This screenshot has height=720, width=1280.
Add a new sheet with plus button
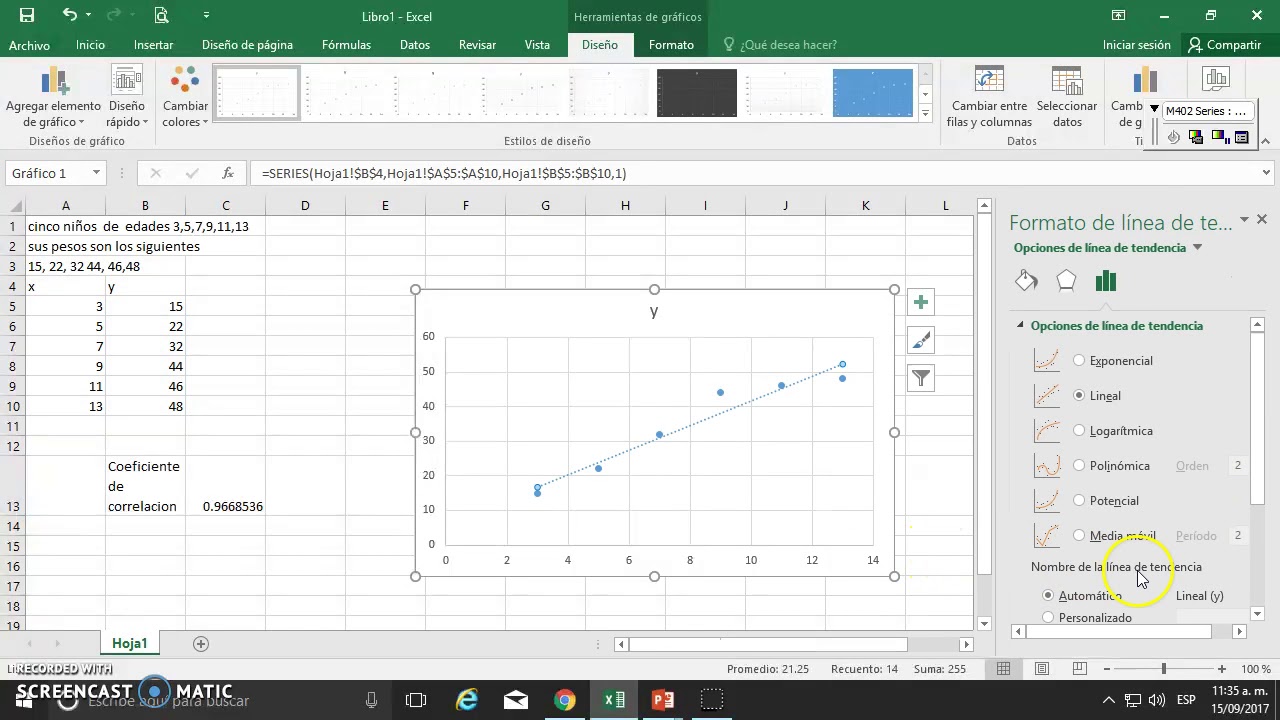[201, 643]
